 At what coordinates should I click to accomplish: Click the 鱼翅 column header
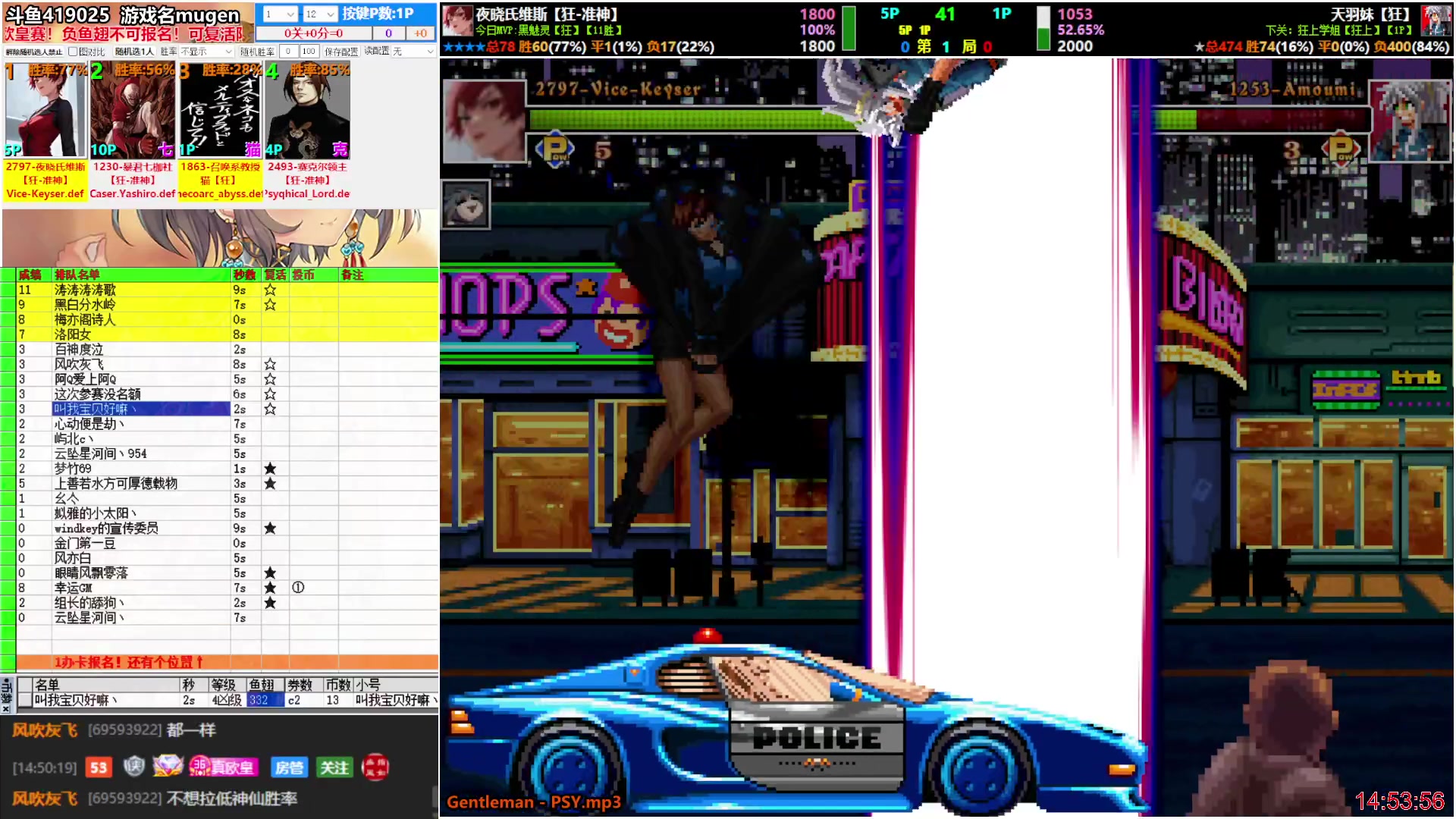[x=264, y=685]
